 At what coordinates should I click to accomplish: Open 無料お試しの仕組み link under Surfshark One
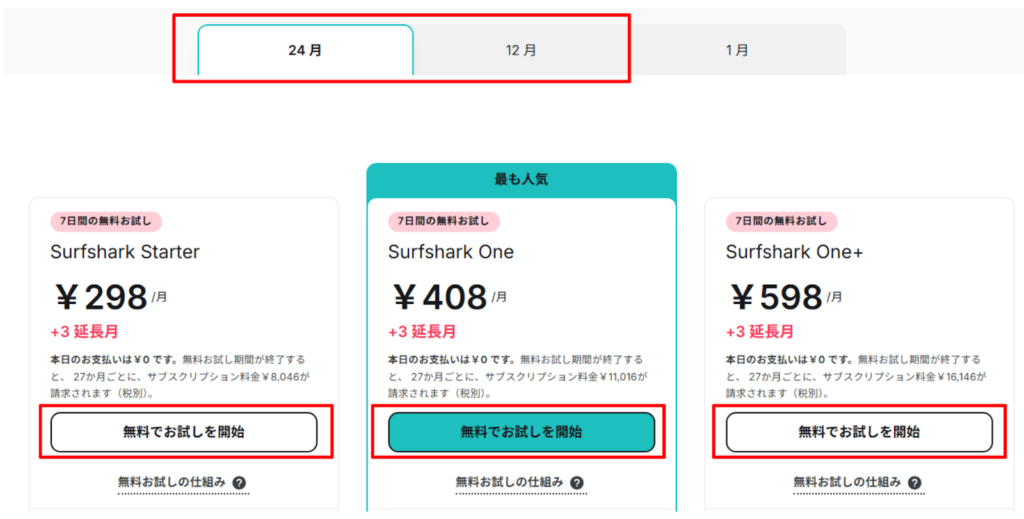click(509, 483)
